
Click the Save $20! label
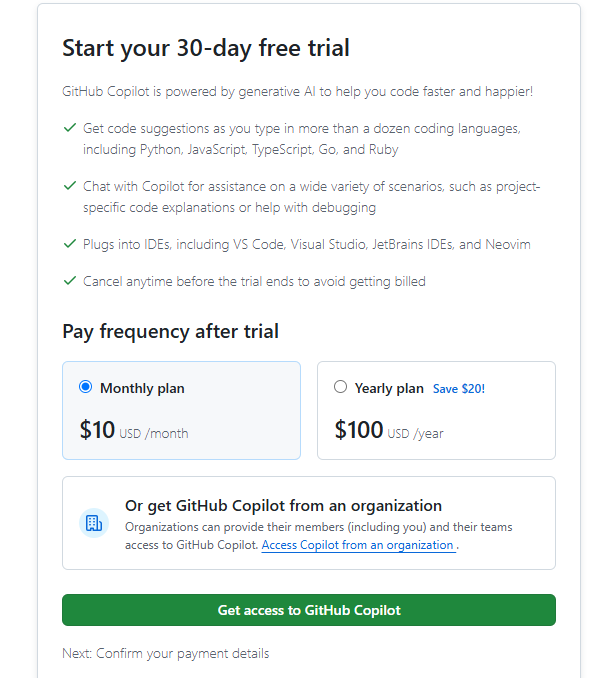click(x=458, y=388)
